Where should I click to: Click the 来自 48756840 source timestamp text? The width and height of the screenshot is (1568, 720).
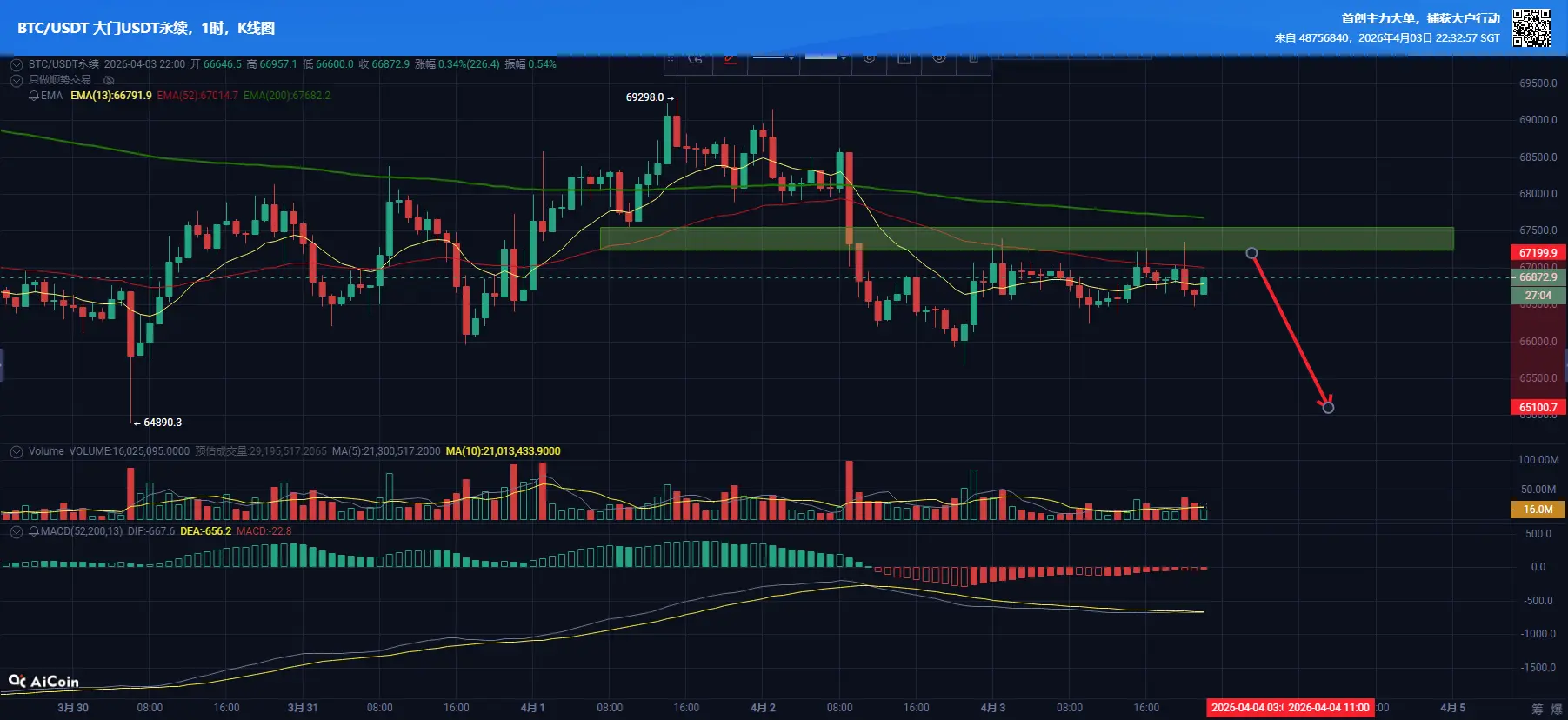tap(1387, 38)
